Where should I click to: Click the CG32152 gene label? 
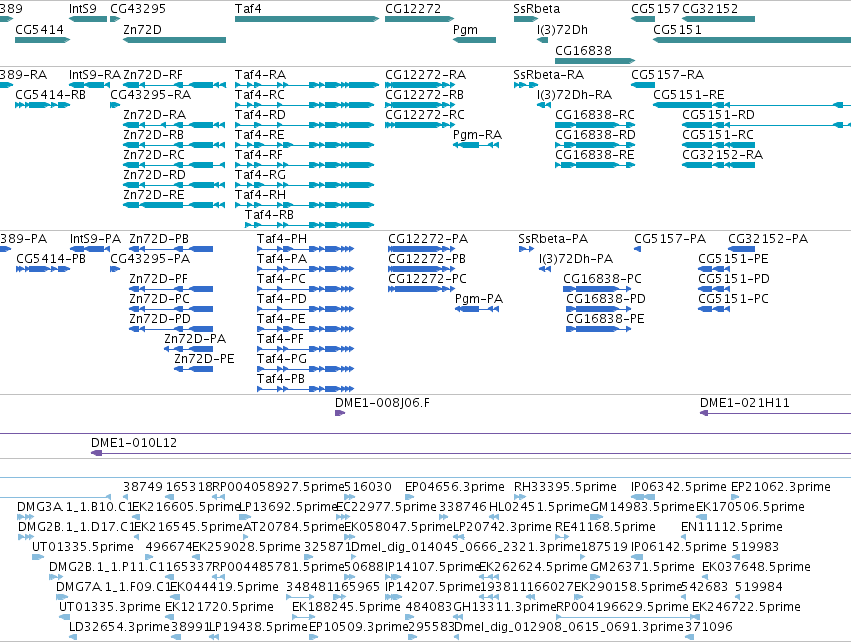pos(710,9)
